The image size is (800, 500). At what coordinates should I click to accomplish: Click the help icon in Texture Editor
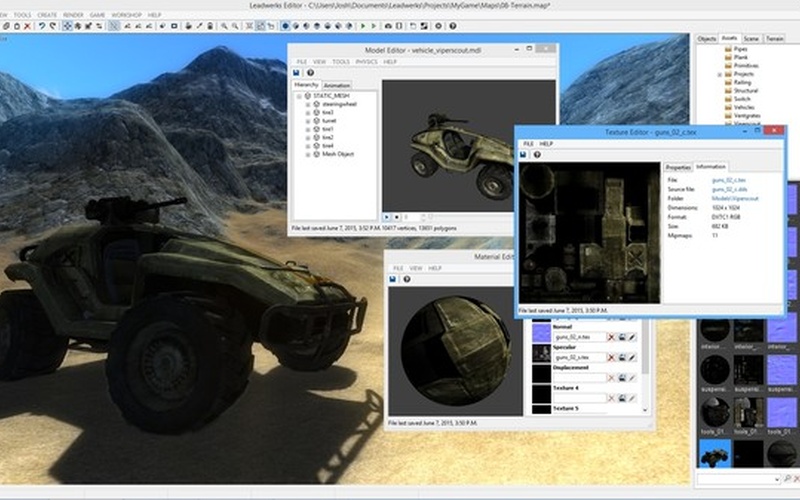pyautogui.click(x=537, y=155)
